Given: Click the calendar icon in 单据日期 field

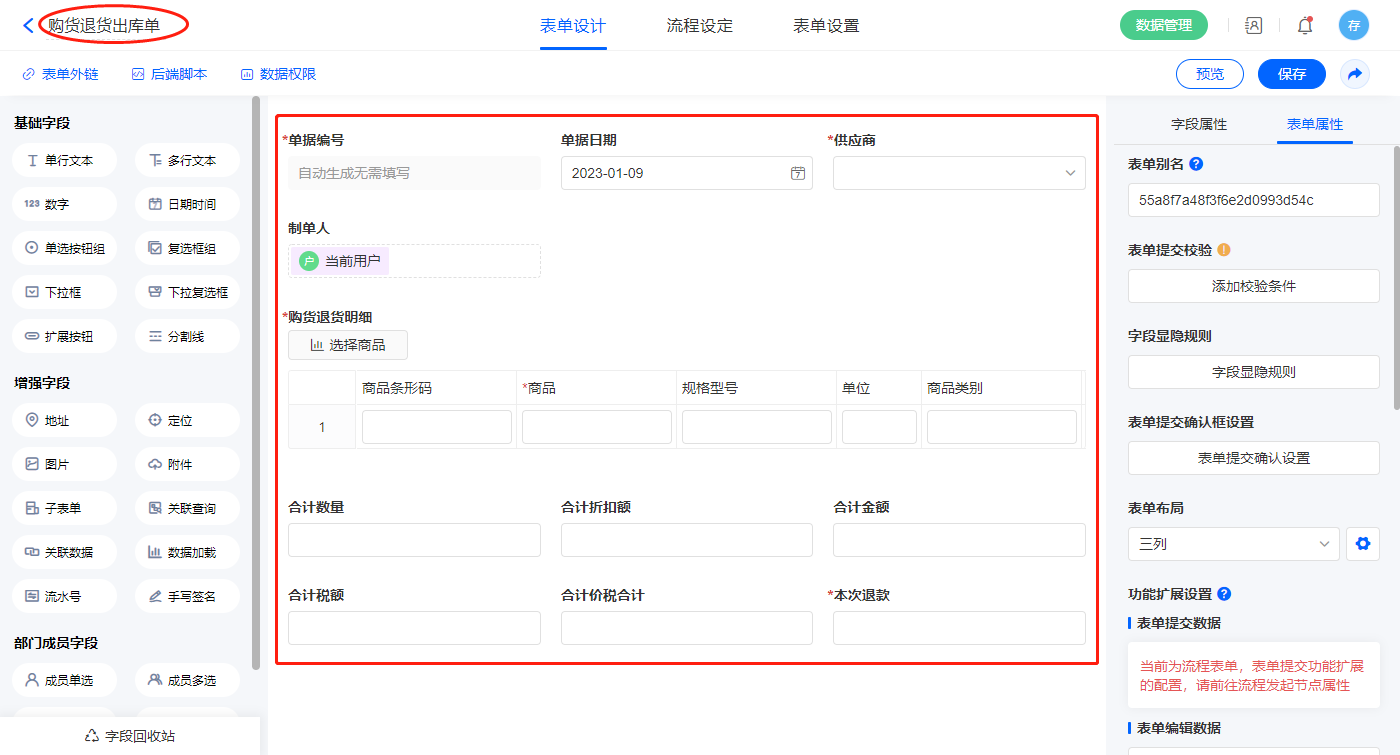Looking at the screenshot, I should pyautogui.click(x=798, y=173).
